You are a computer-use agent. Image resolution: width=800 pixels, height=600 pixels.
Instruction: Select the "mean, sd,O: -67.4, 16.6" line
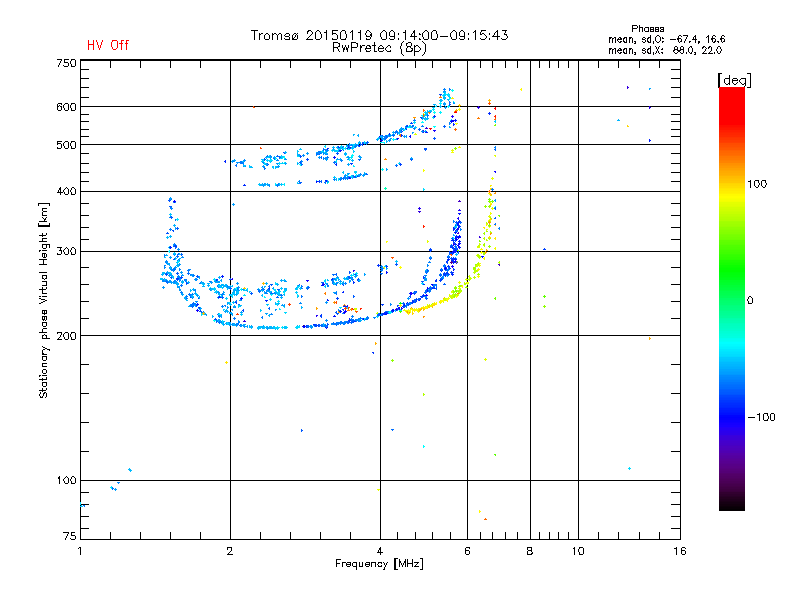(666, 39)
